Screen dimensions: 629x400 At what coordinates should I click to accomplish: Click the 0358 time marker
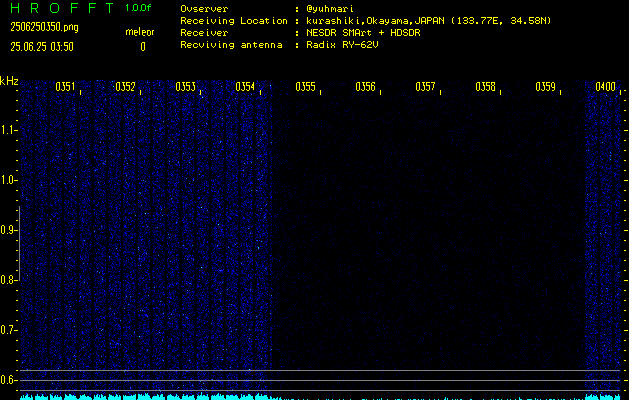click(485, 87)
